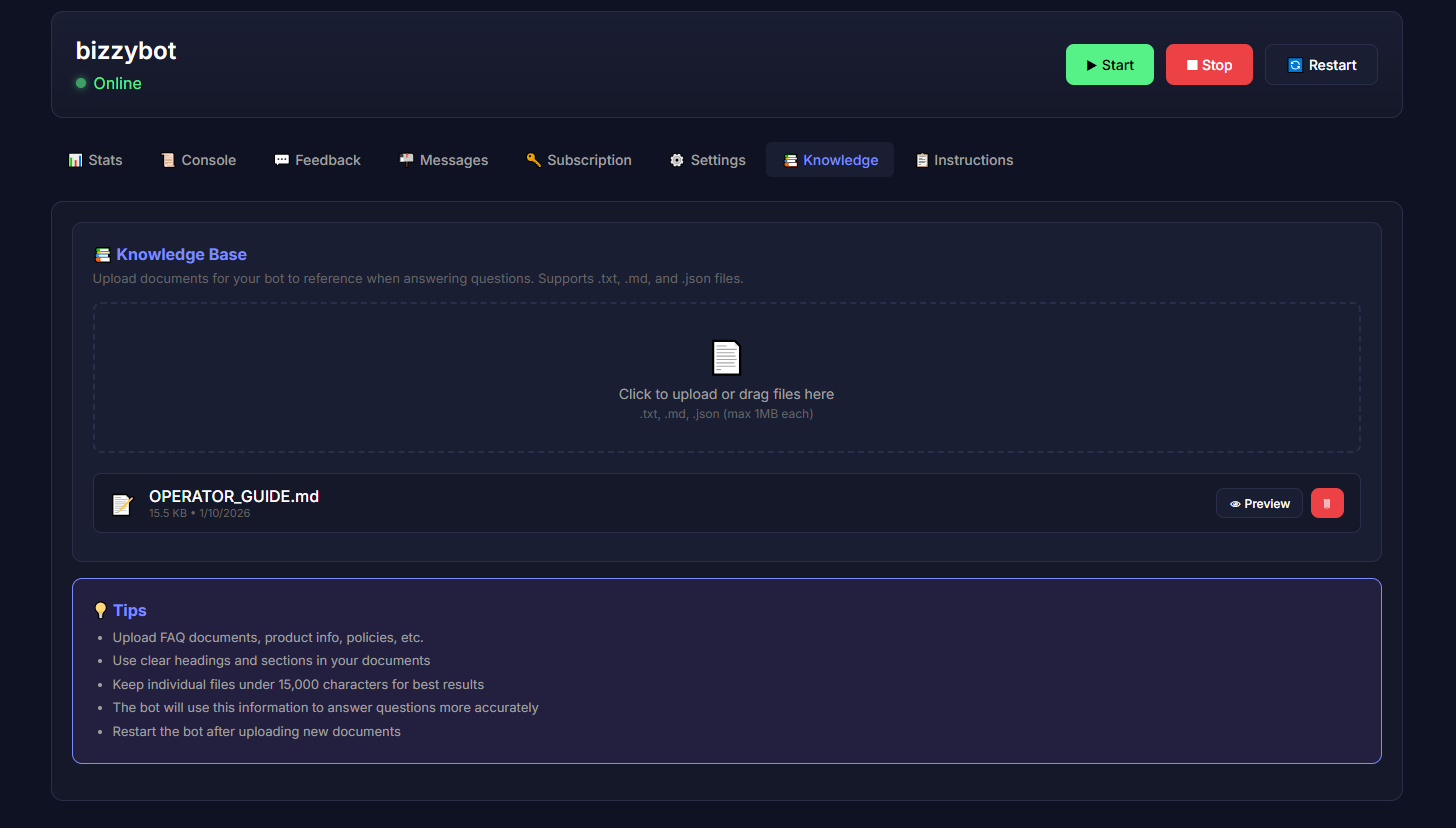Click the books icon next to Knowledge Base heading
Screen dimensions: 1456x828
tap(102, 255)
